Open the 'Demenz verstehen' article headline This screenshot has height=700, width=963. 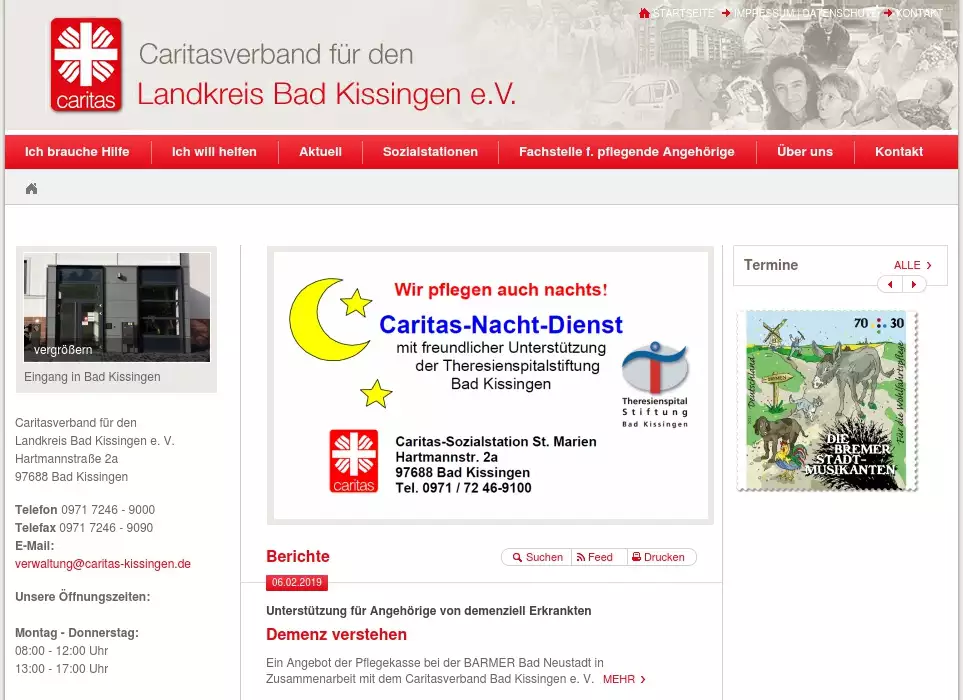coord(336,635)
